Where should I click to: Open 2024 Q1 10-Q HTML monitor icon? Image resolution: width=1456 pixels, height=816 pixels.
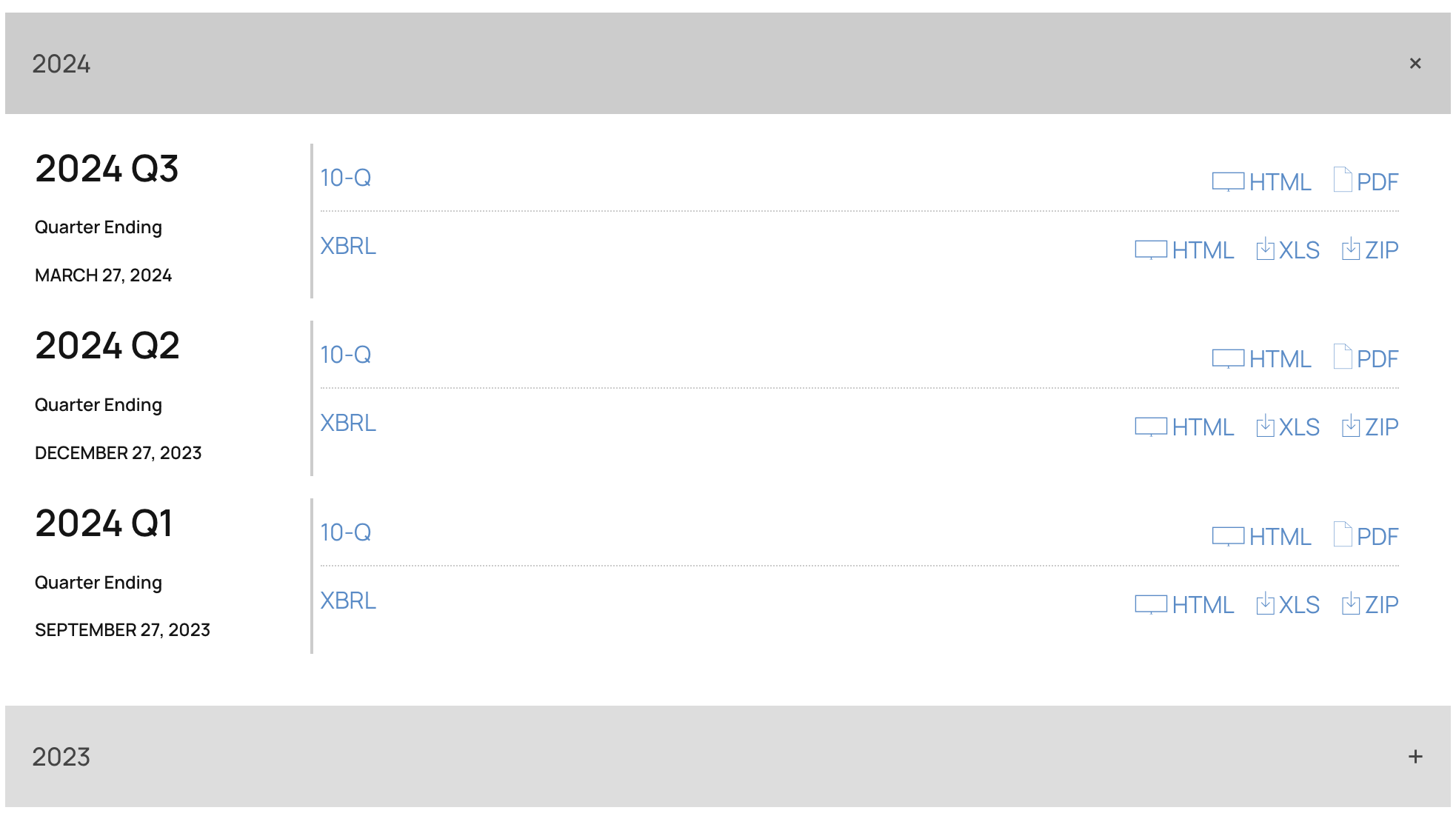[1227, 536]
